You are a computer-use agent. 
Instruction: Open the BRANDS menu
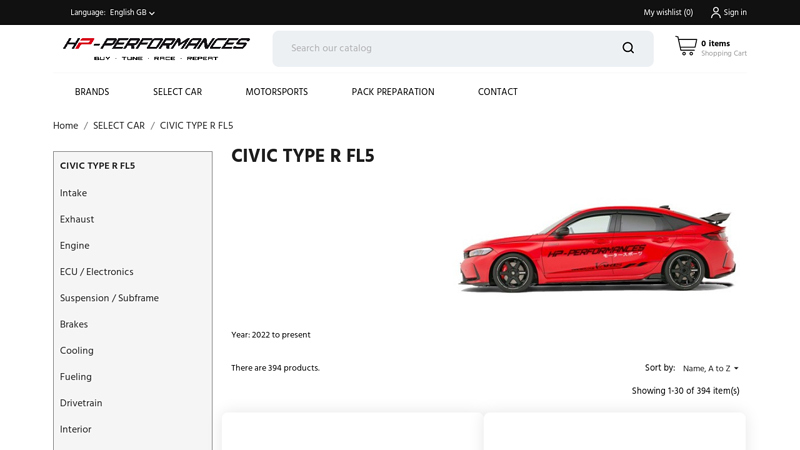coord(92,92)
